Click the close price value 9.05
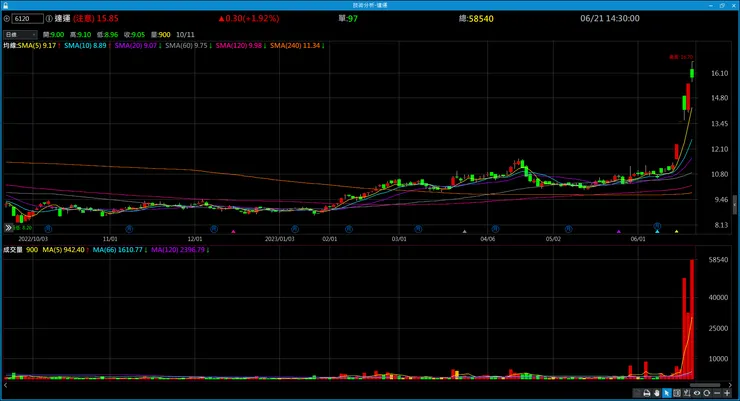The image size is (740, 401). pyautogui.click(x=138, y=34)
